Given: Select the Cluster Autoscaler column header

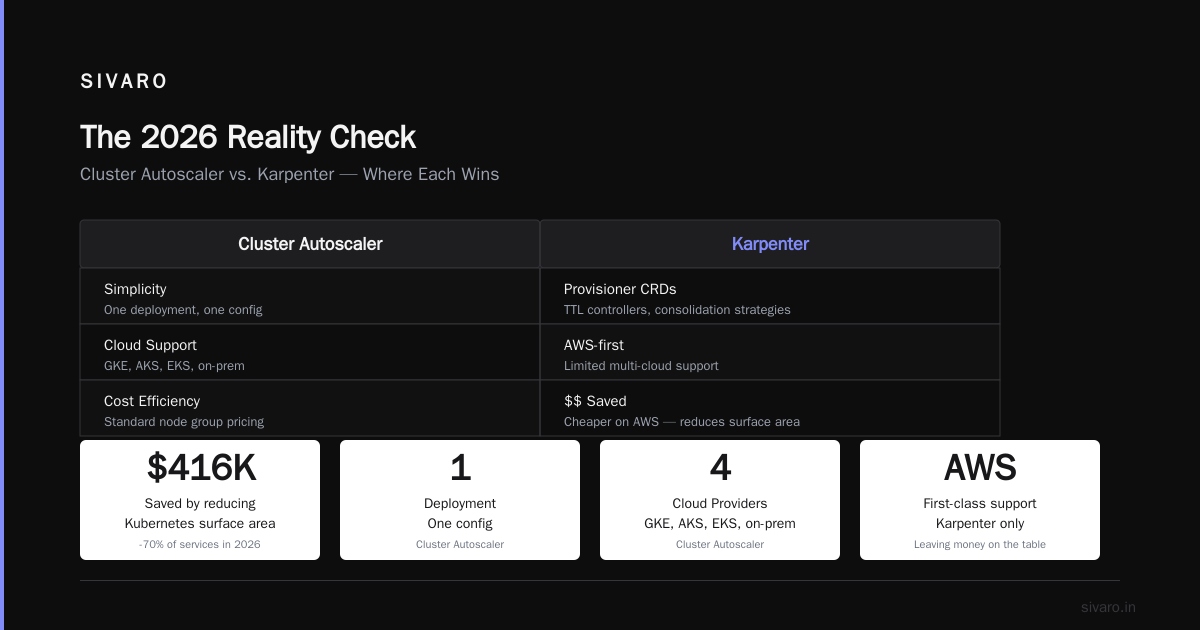Looking at the screenshot, I should pos(310,244).
